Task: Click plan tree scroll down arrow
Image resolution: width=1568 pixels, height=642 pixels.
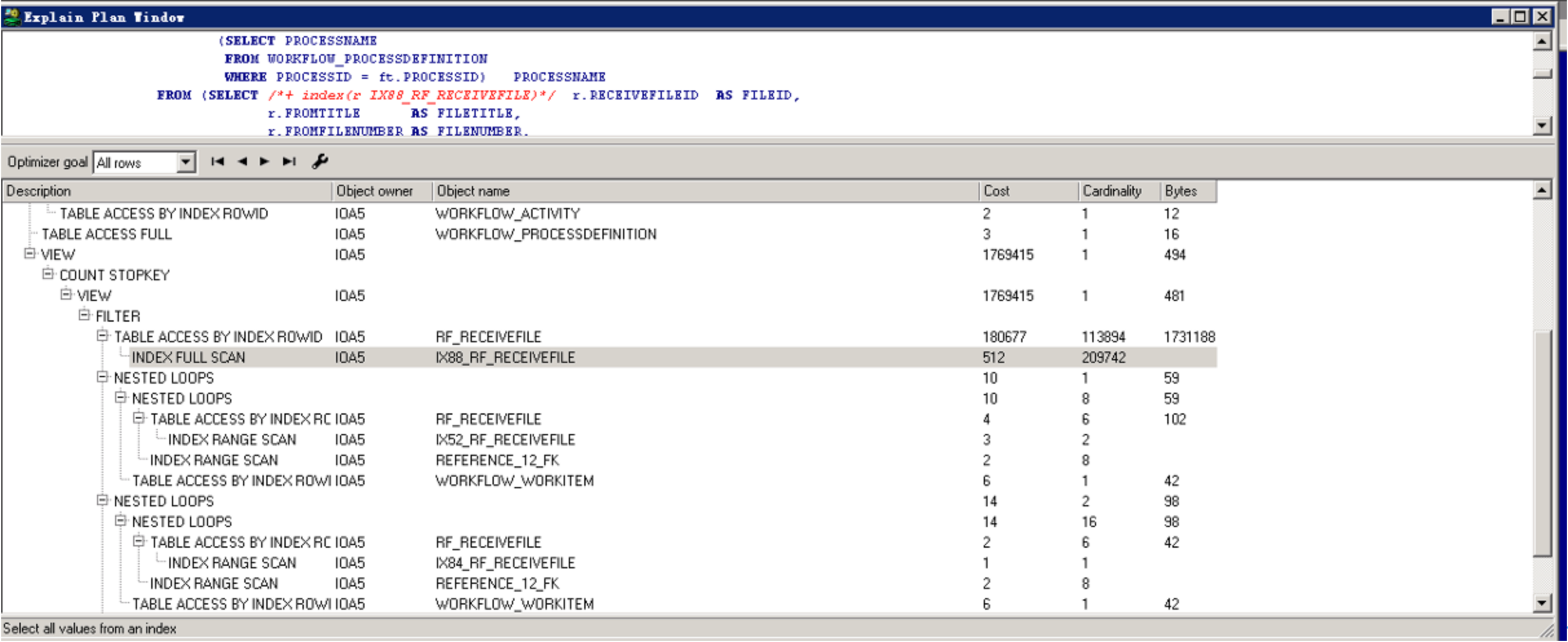Action: point(1542,603)
